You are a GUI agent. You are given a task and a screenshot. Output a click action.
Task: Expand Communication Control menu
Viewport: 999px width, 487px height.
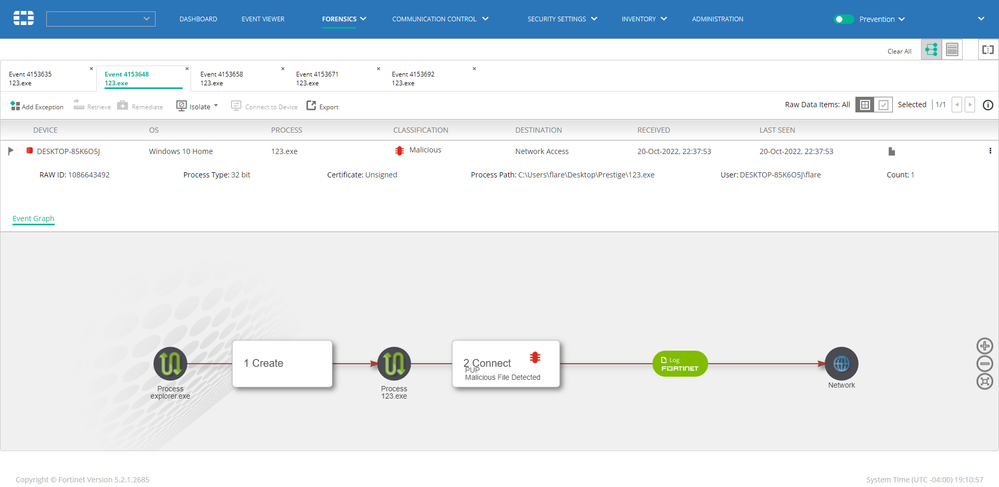(x=440, y=19)
